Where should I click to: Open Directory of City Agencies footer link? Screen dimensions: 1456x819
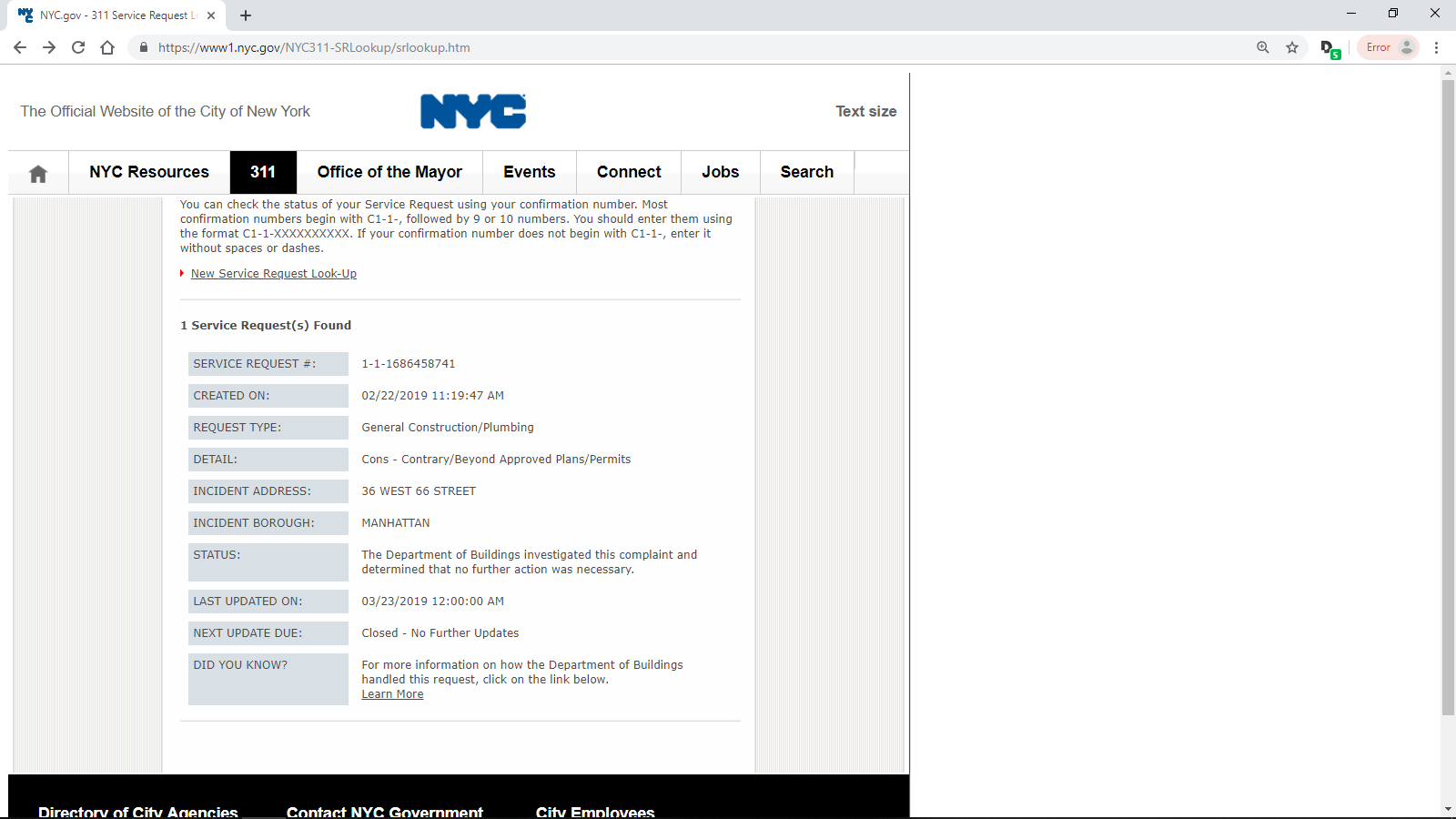(x=138, y=812)
